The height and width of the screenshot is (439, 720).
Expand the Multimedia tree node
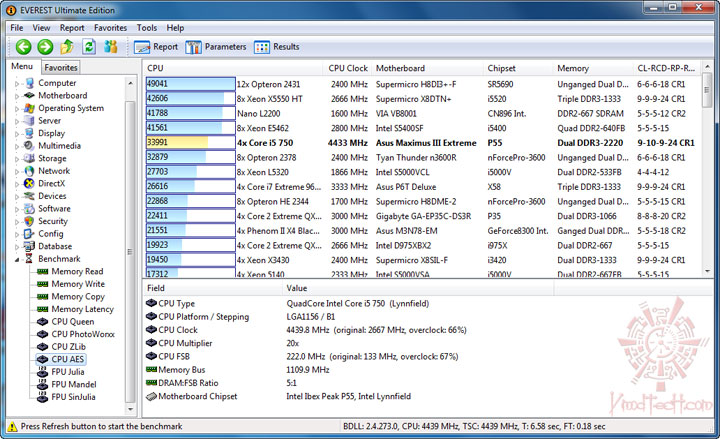(17, 146)
